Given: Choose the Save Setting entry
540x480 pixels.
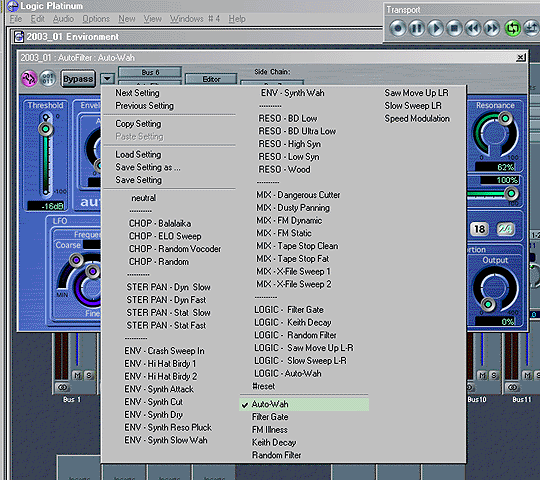Looking at the screenshot, I should click(138, 180).
